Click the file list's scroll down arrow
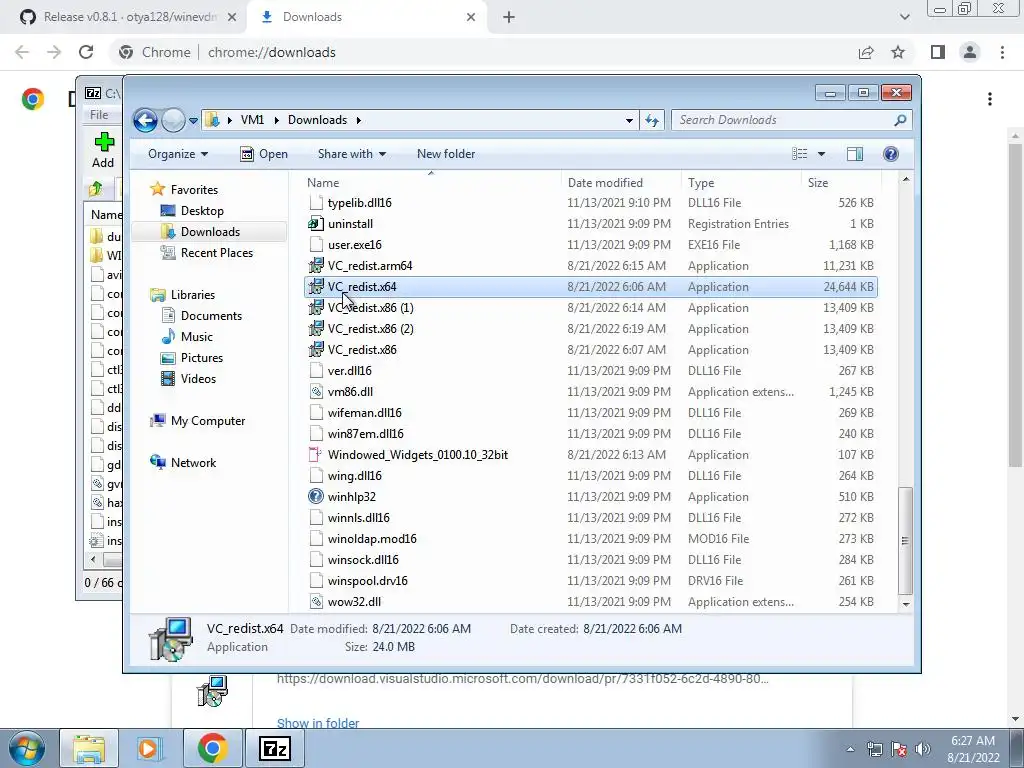Screen dimensions: 1024x768 coord(905,605)
